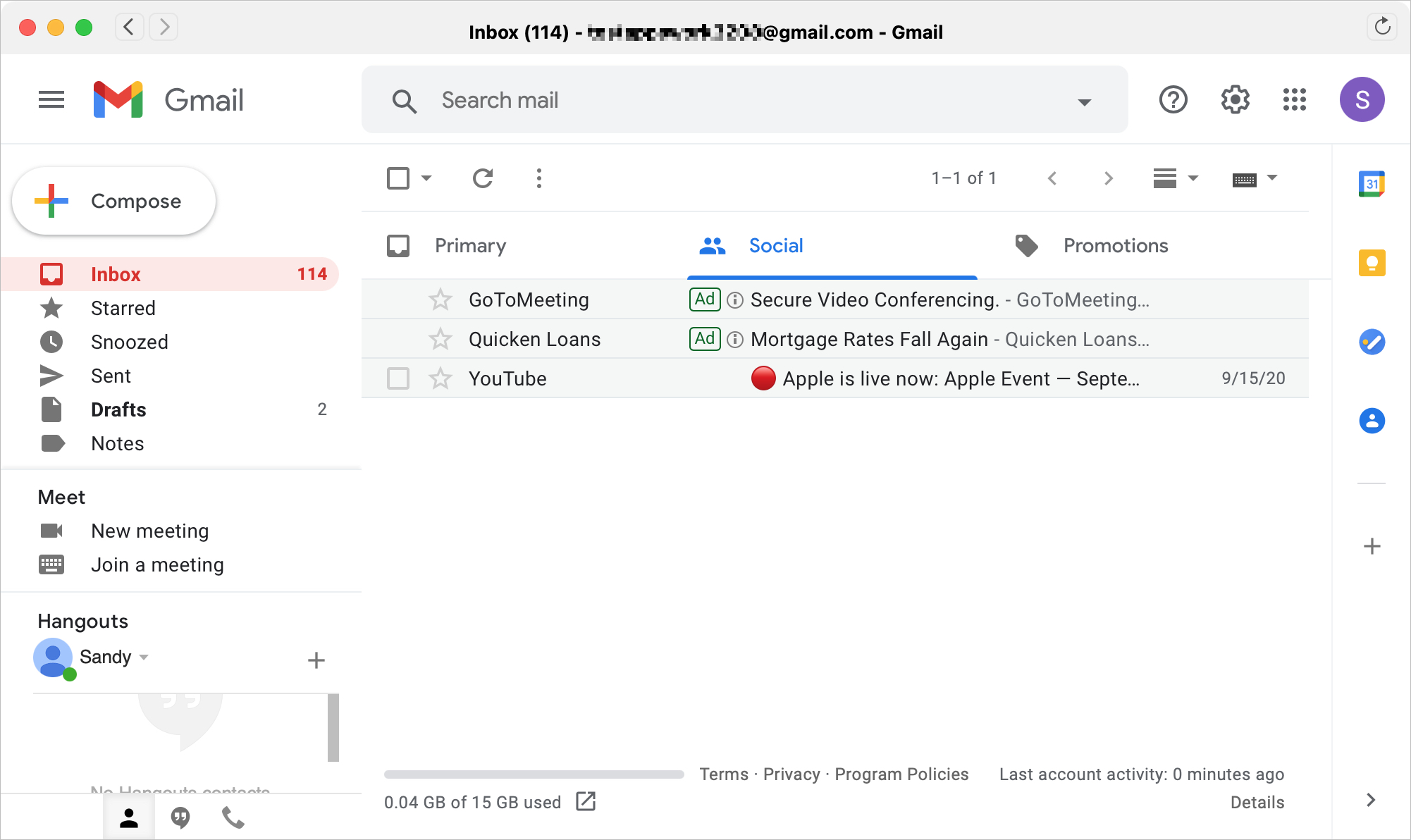Refresh the inbox list
Viewport: 1411px width, 840px height.
click(483, 178)
